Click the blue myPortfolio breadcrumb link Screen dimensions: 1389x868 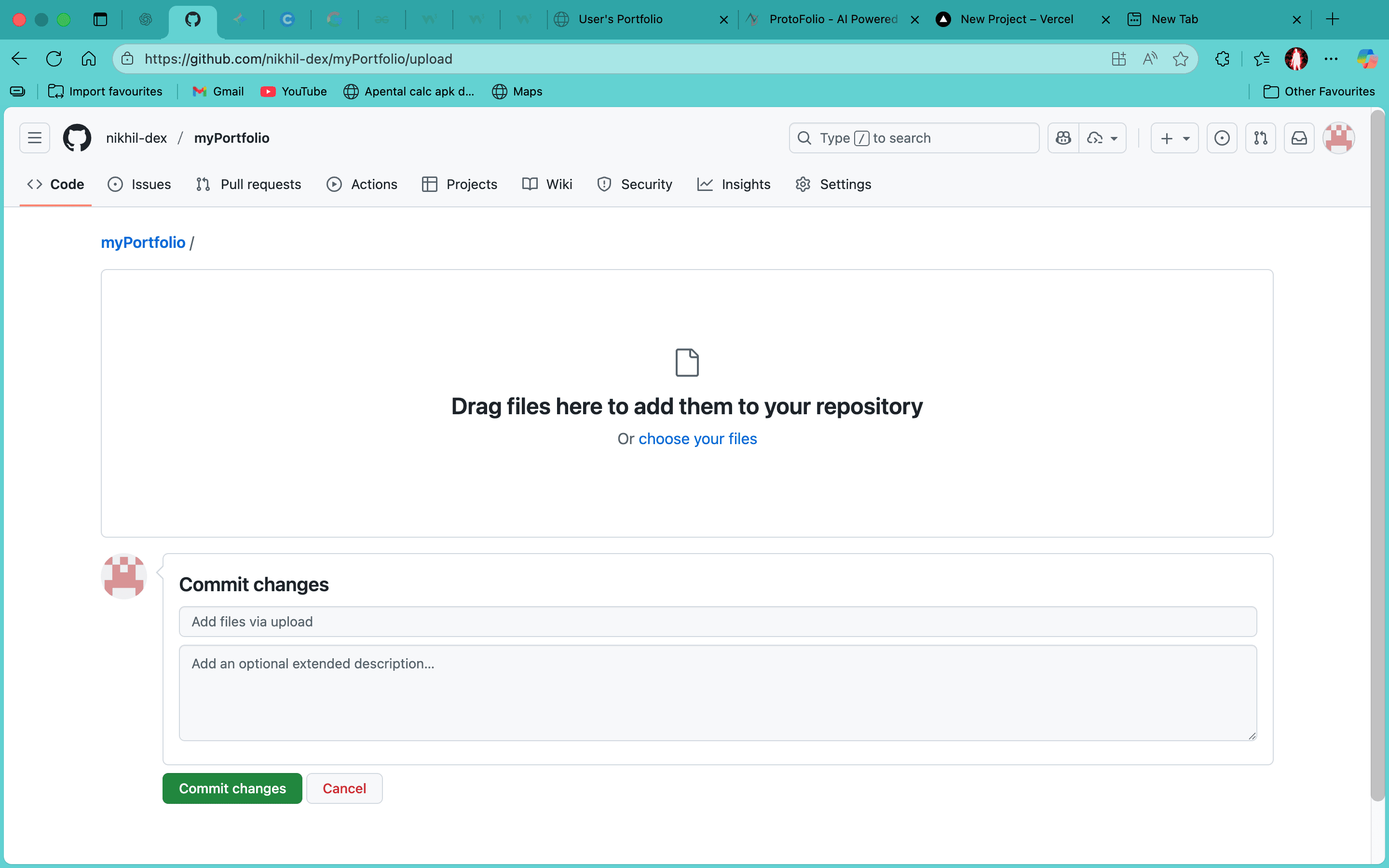point(143,242)
